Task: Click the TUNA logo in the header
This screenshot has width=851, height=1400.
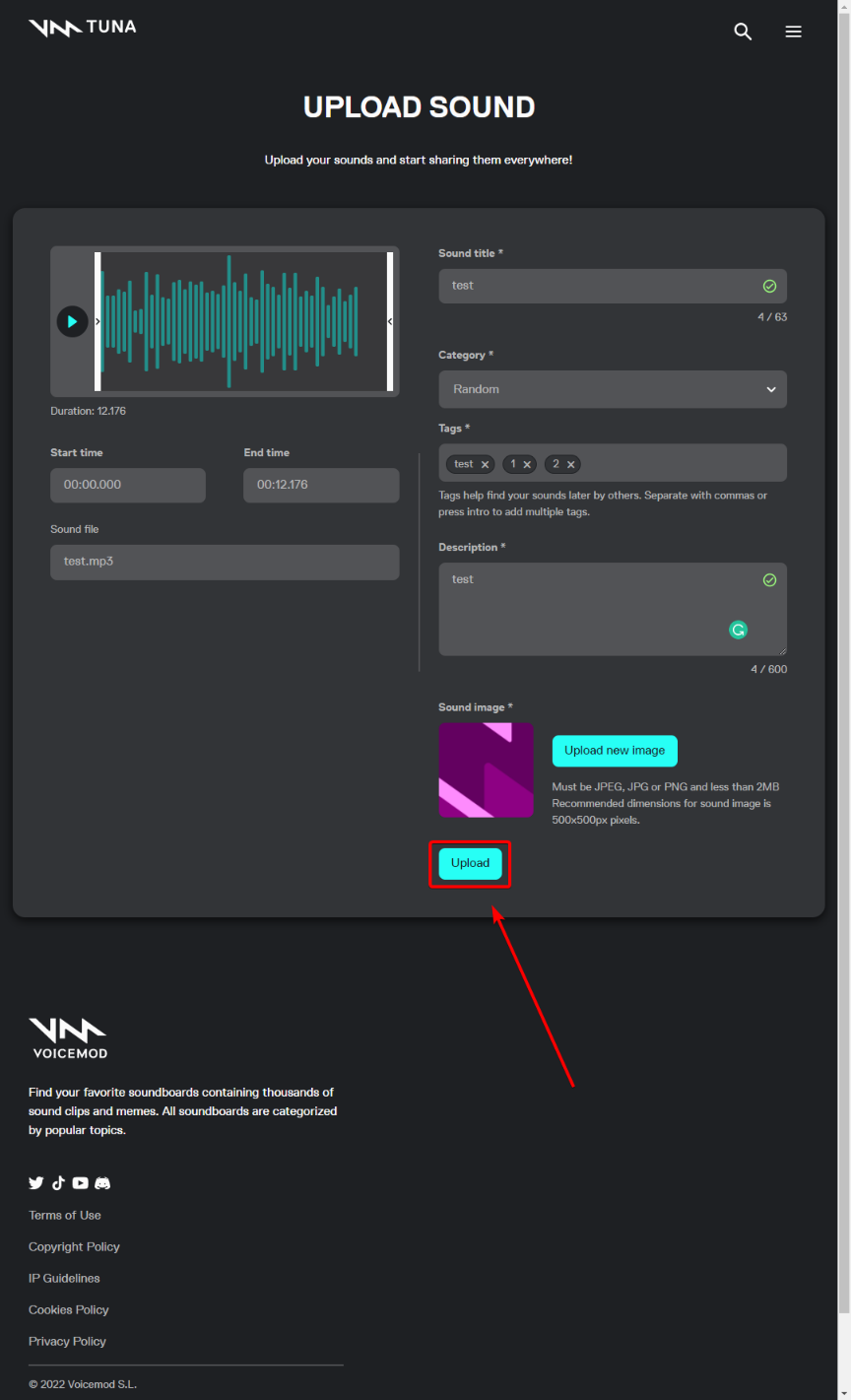Action: (82, 27)
